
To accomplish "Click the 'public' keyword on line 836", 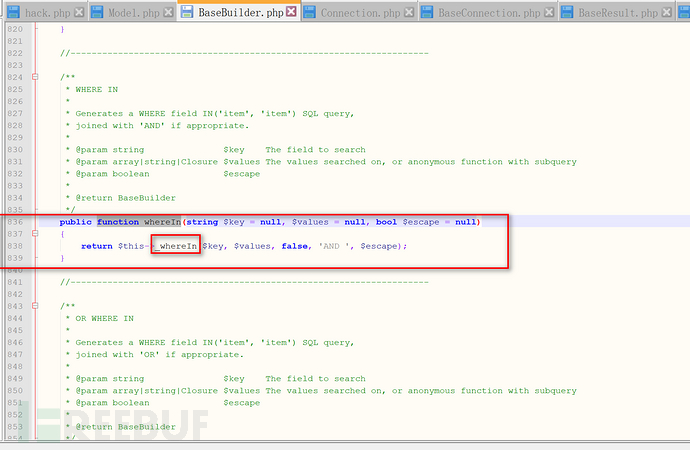I will (x=76, y=222).
